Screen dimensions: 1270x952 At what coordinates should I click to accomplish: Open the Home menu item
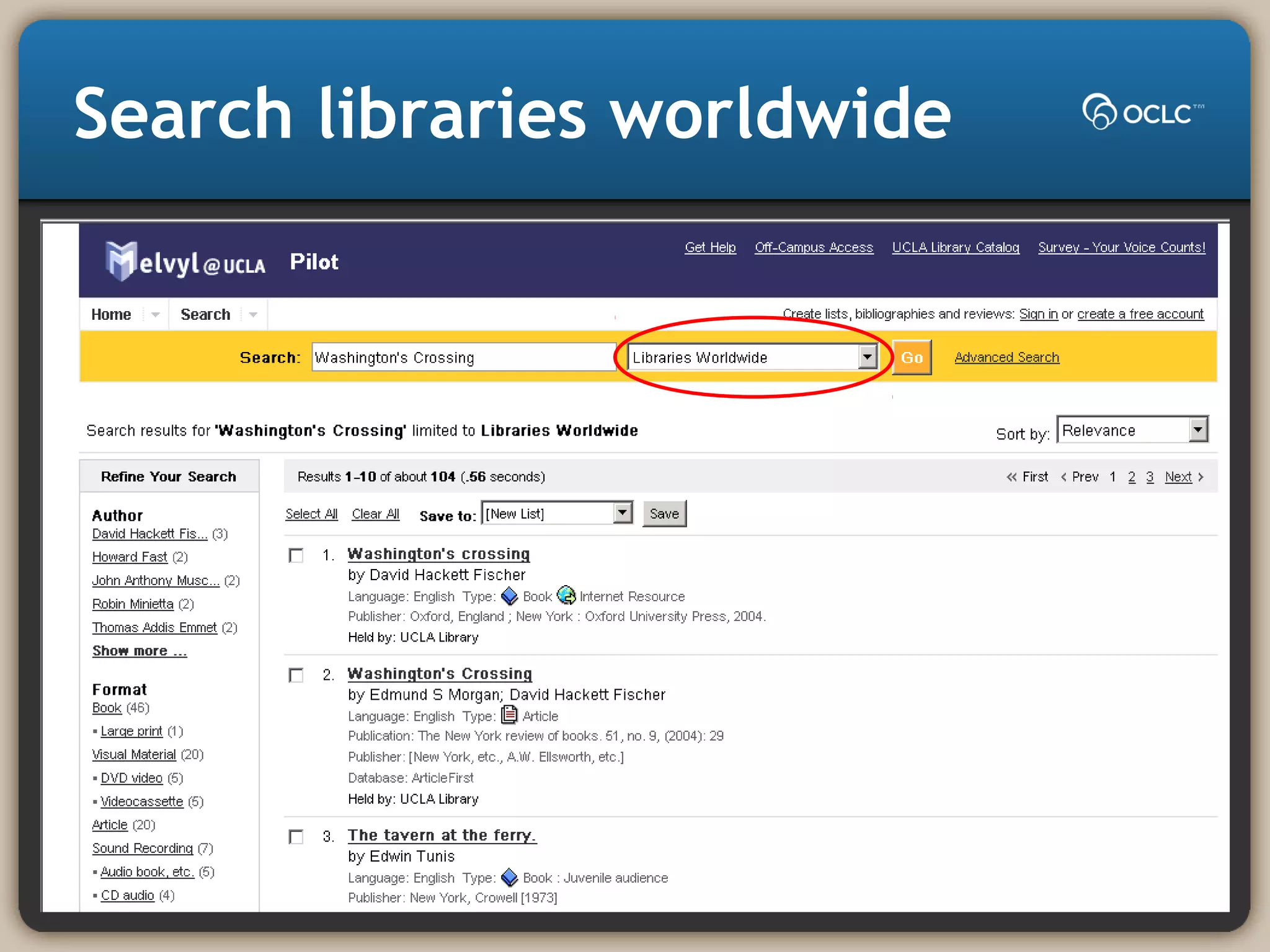[111, 314]
